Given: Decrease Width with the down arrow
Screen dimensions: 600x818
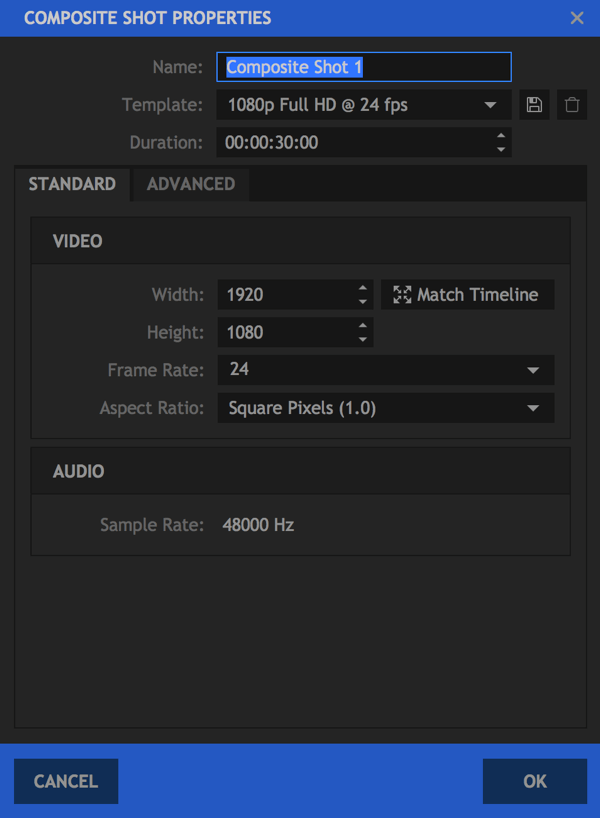Looking at the screenshot, I should pyautogui.click(x=363, y=302).
